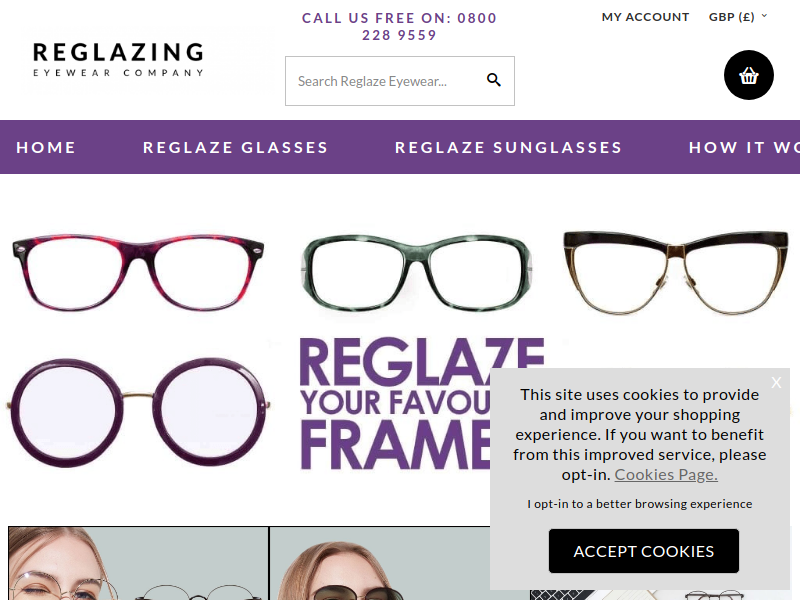This screenshot has width=800, height=600.
Task: Open the woman with sunglasses photo tile
Action: pos(380,563)
